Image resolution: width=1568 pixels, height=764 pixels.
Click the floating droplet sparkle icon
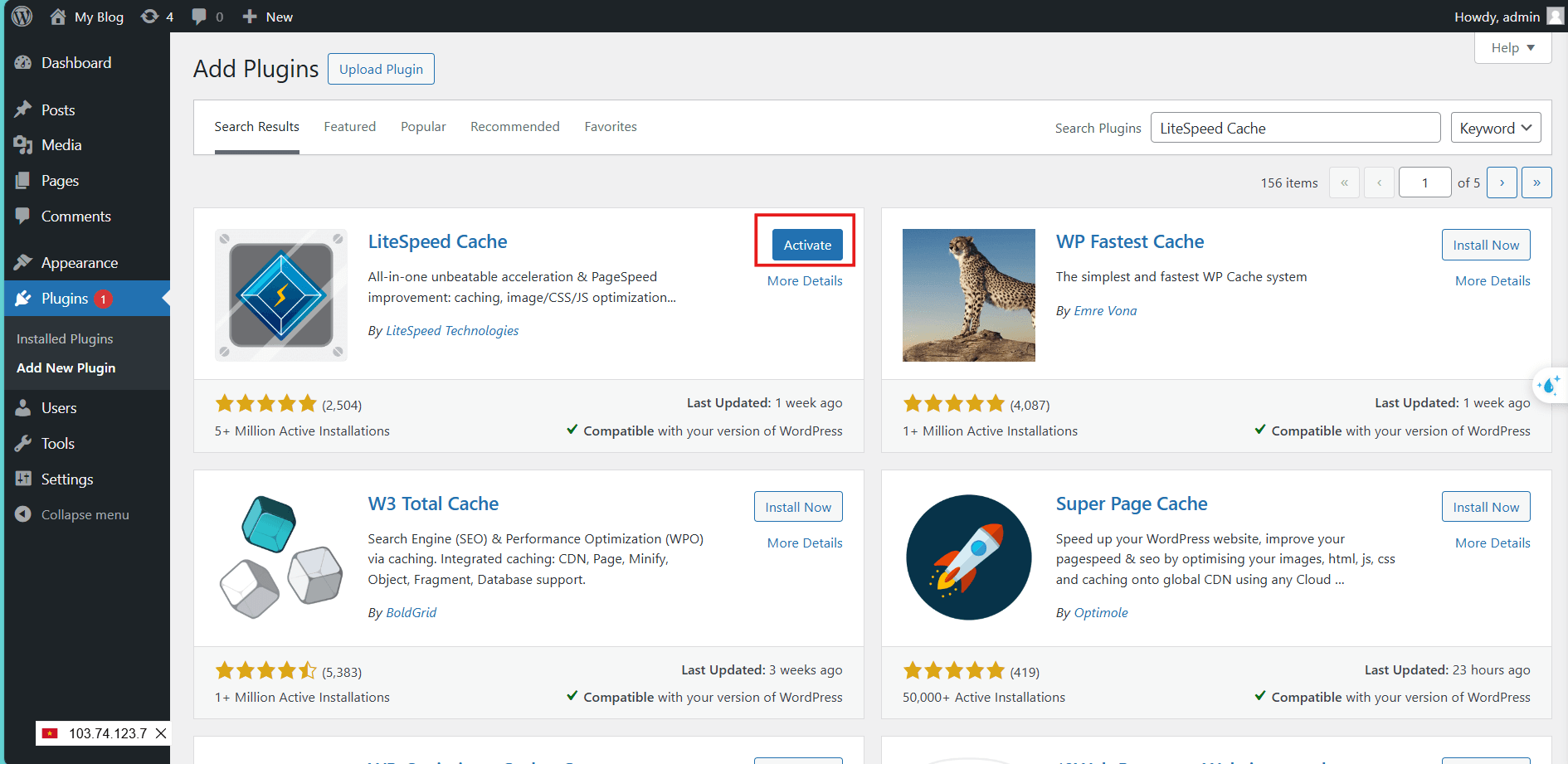1549,386
